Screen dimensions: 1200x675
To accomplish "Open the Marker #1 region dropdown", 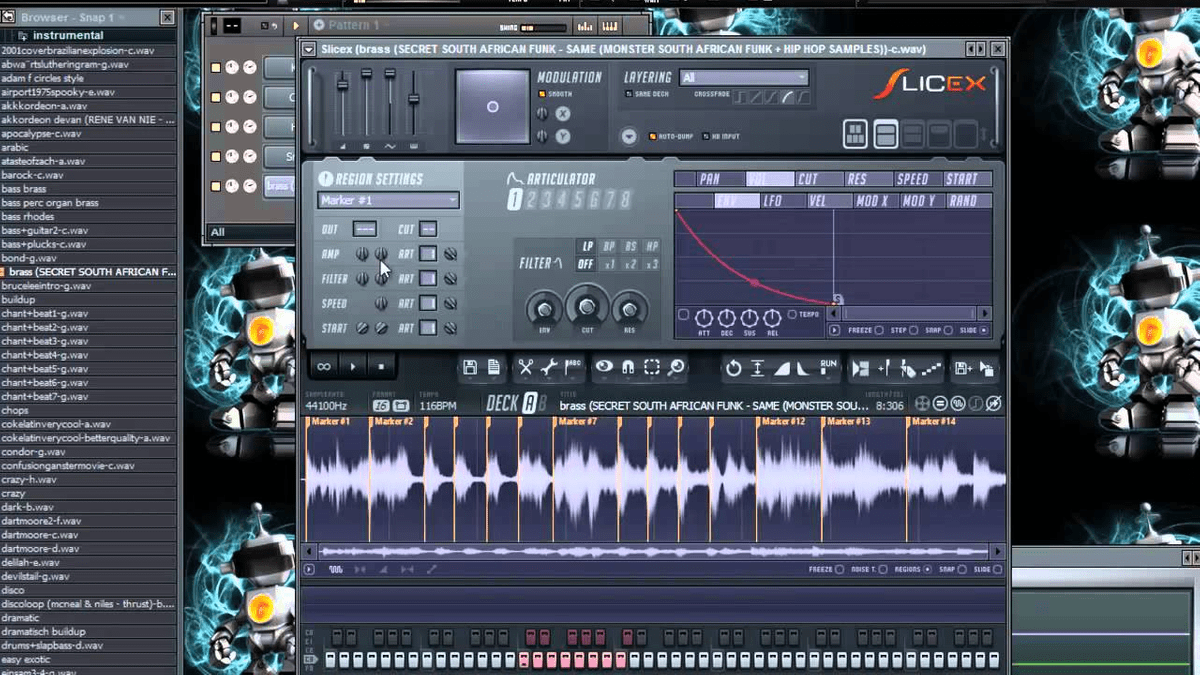I will click(x=388, y=200).
